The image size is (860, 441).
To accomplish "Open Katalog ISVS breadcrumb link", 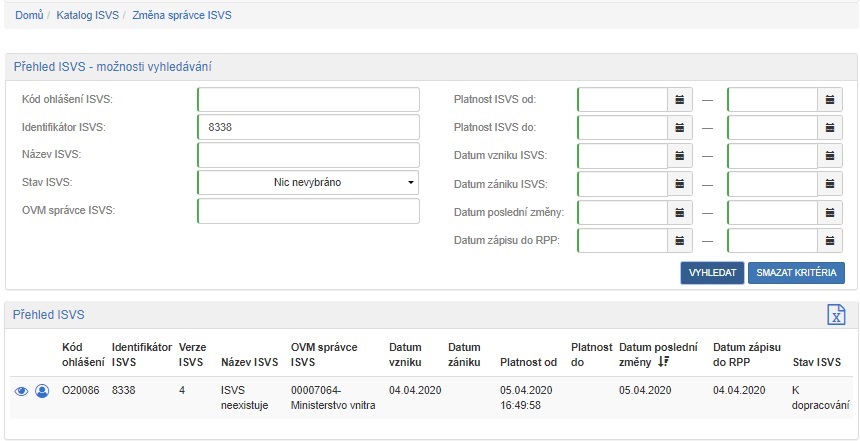I will (x=88, y=16).
